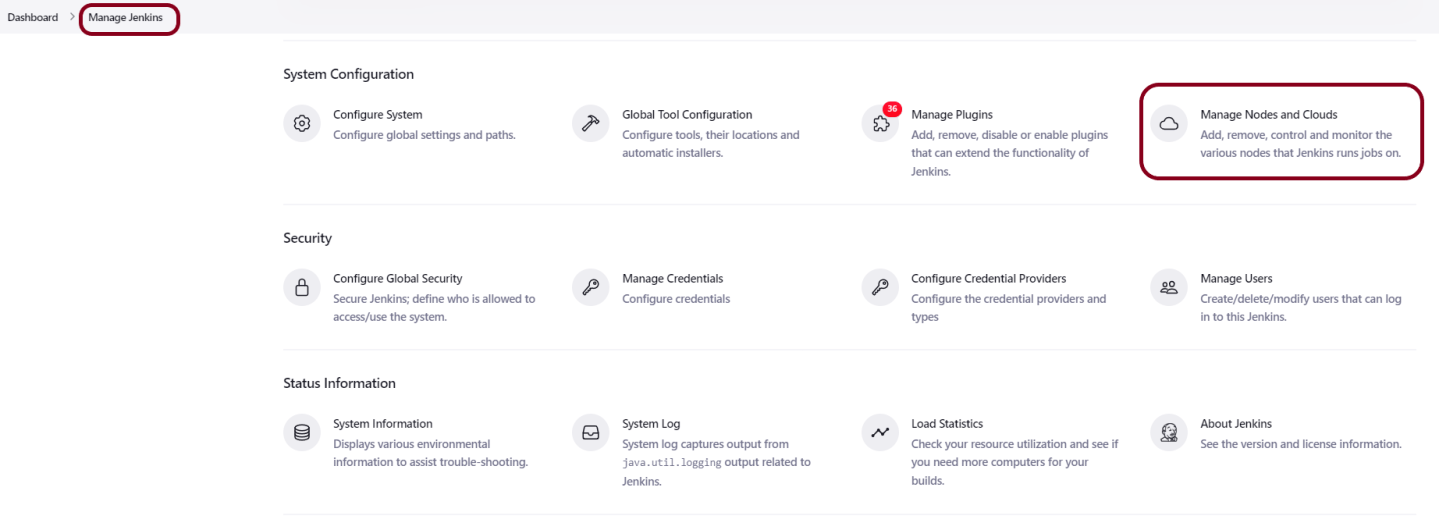
Task: Click the Security section heading
Action: click(307, 238)
